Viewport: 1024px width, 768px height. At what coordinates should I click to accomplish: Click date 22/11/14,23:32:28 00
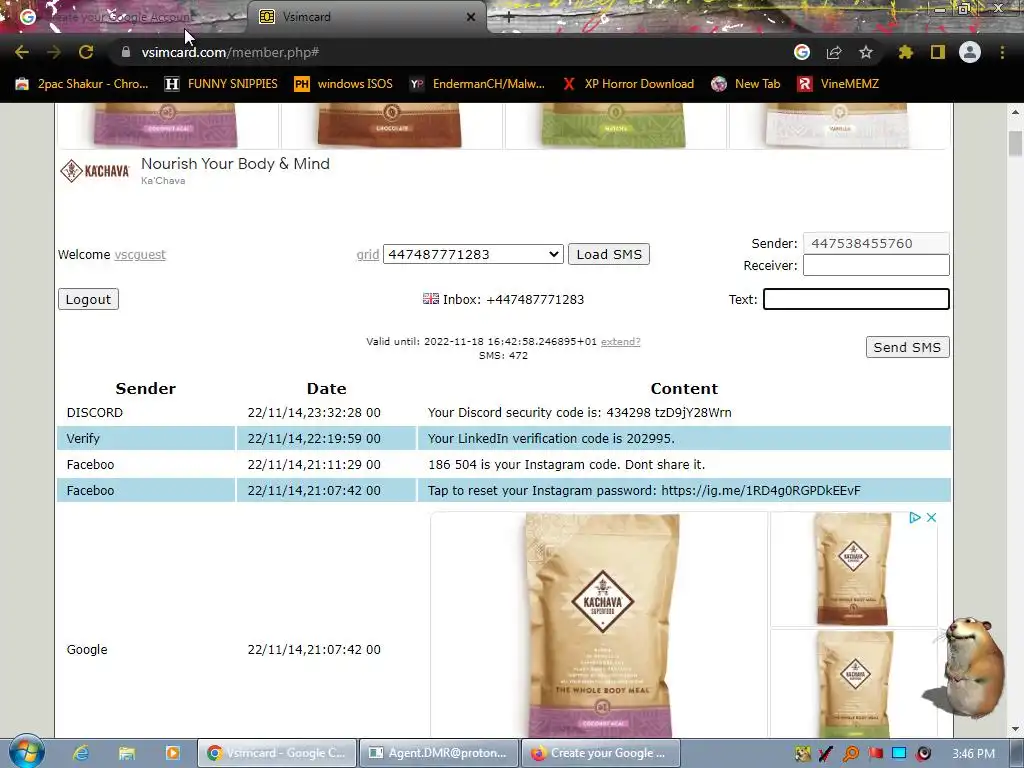coord(314,413)
